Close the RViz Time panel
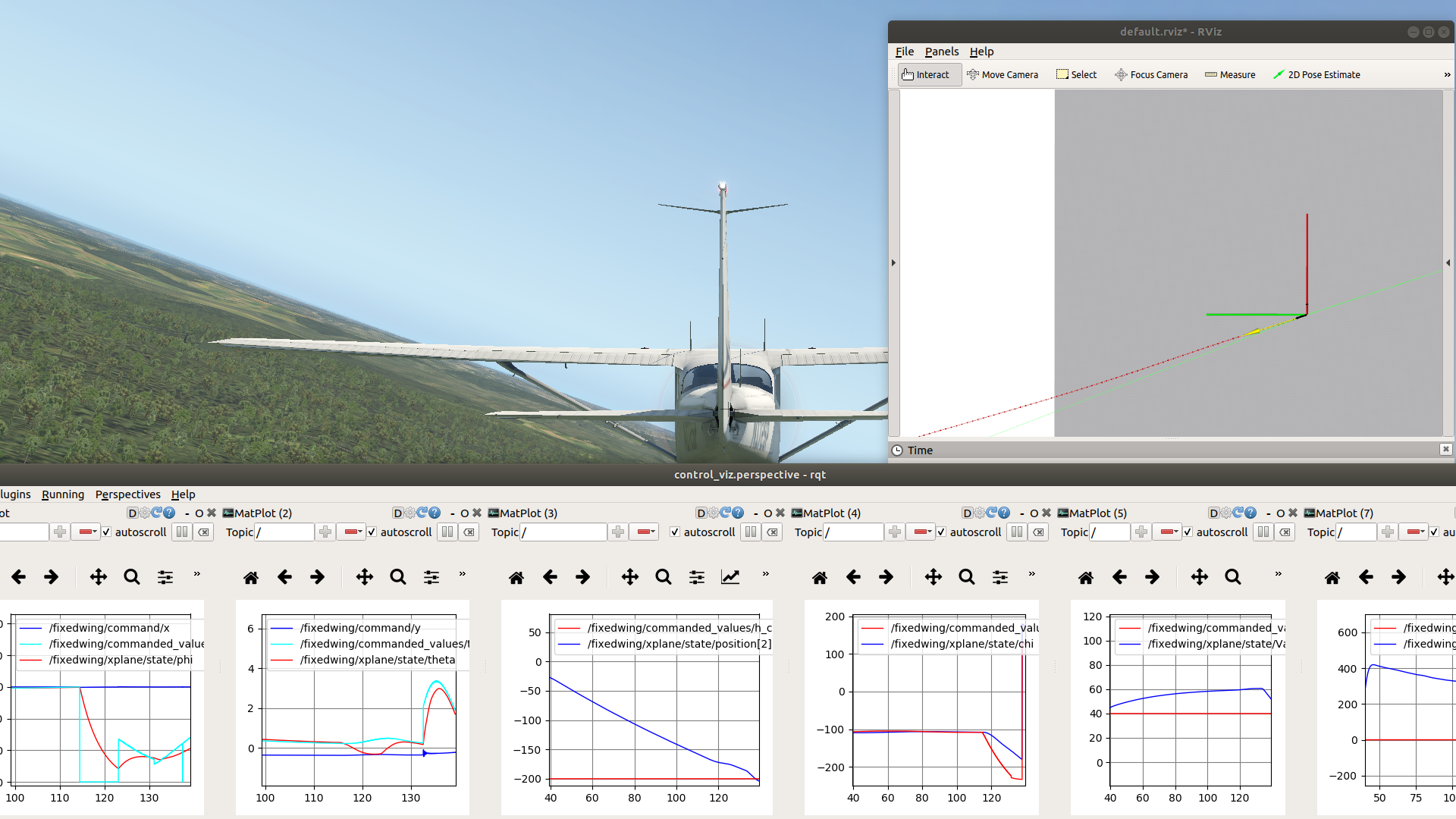This screenshot has width=1456, height=819. 1446,449
